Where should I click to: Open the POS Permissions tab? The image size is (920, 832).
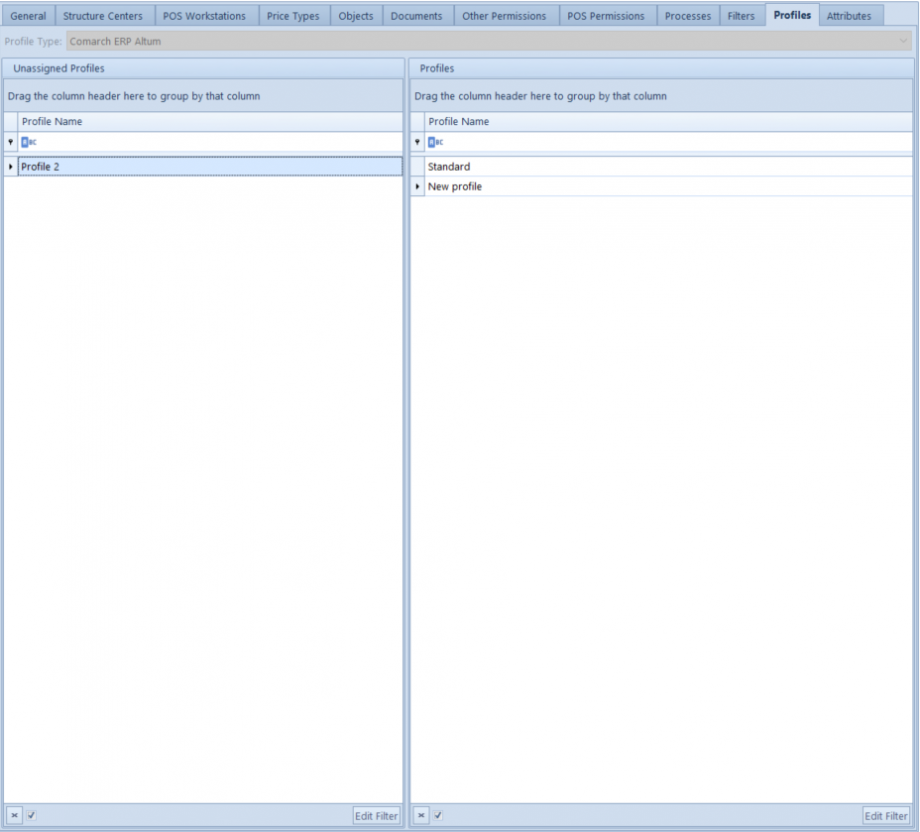pyautogui.click(x=606, y=16)
